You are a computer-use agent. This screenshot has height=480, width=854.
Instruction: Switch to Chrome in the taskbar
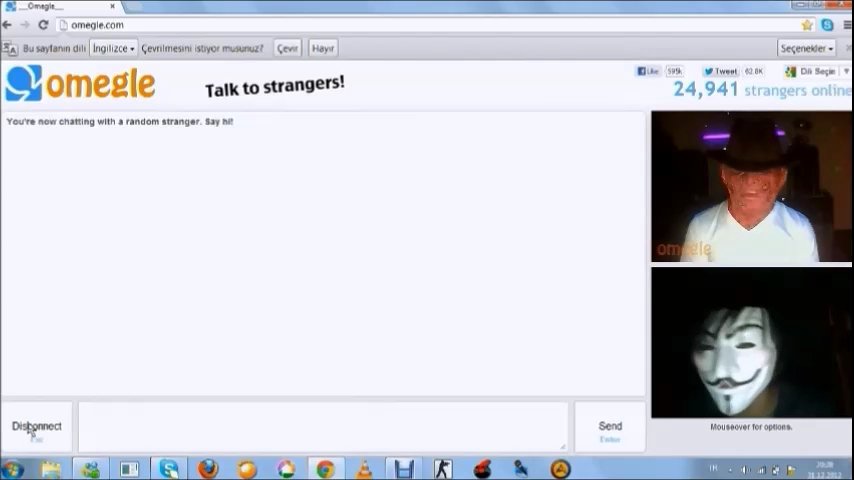325,469
